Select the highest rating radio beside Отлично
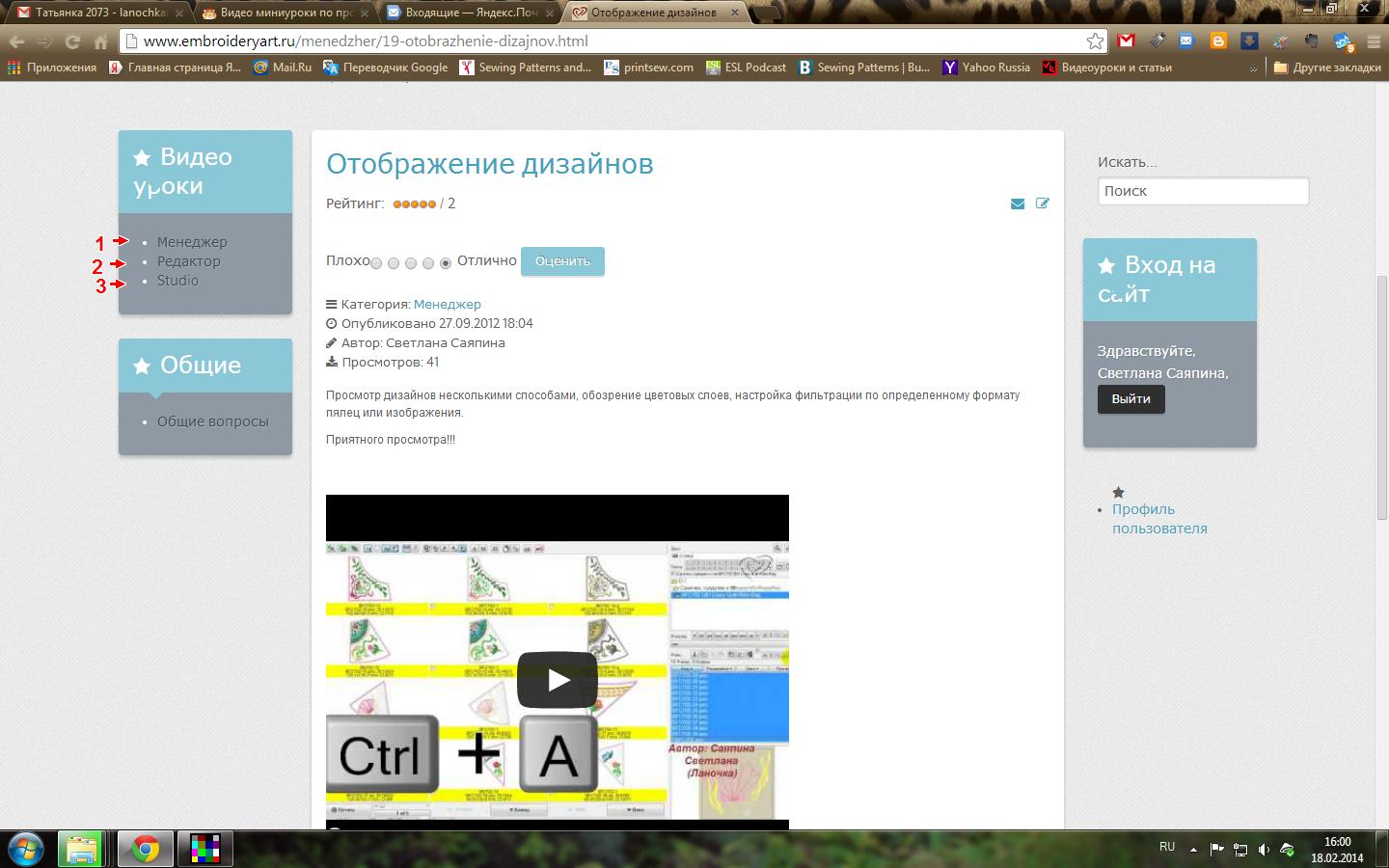Viewport: 1389px width, 868px height. 446,263
